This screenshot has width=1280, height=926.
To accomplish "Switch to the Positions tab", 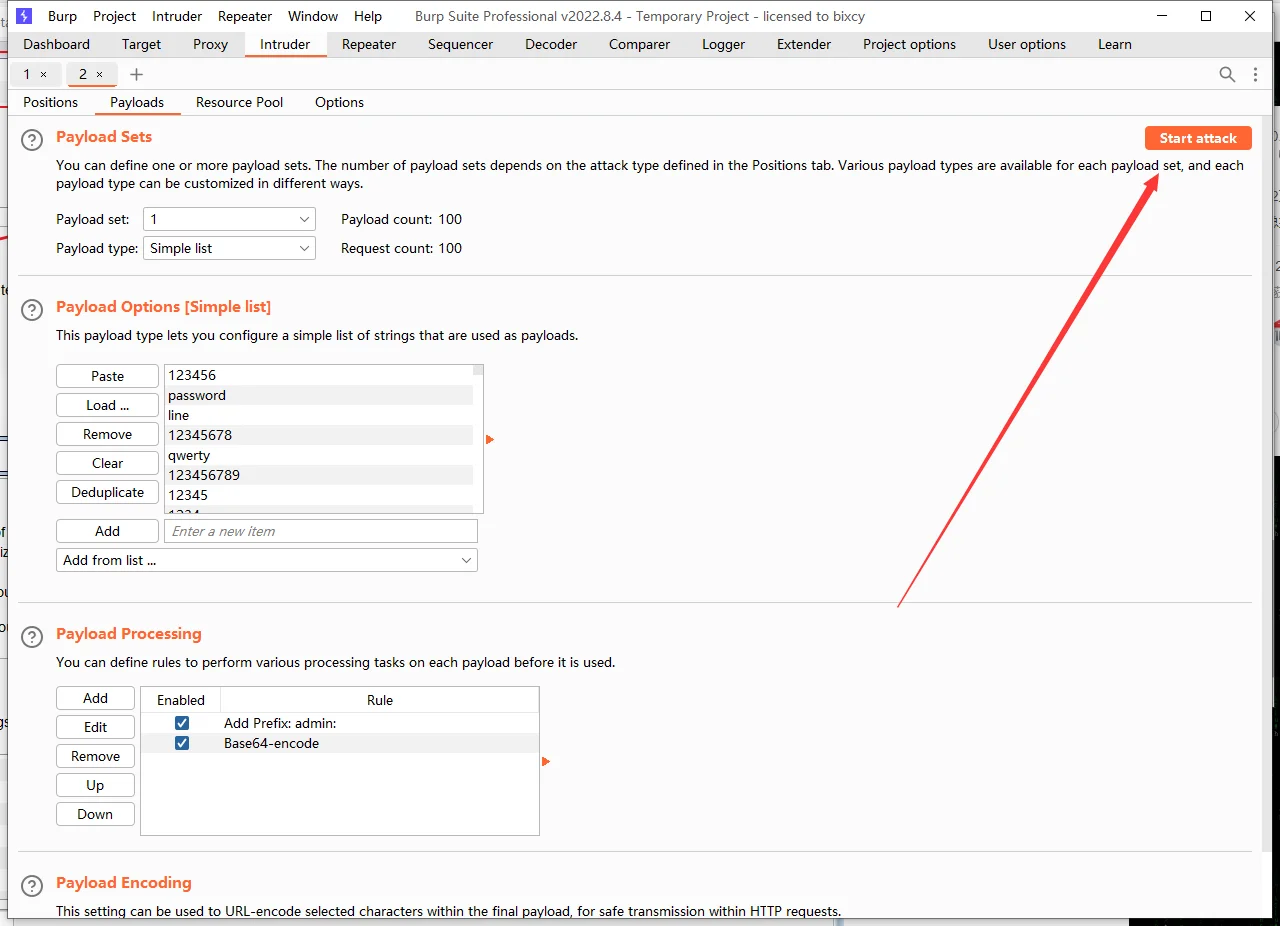I will (50, 102).
